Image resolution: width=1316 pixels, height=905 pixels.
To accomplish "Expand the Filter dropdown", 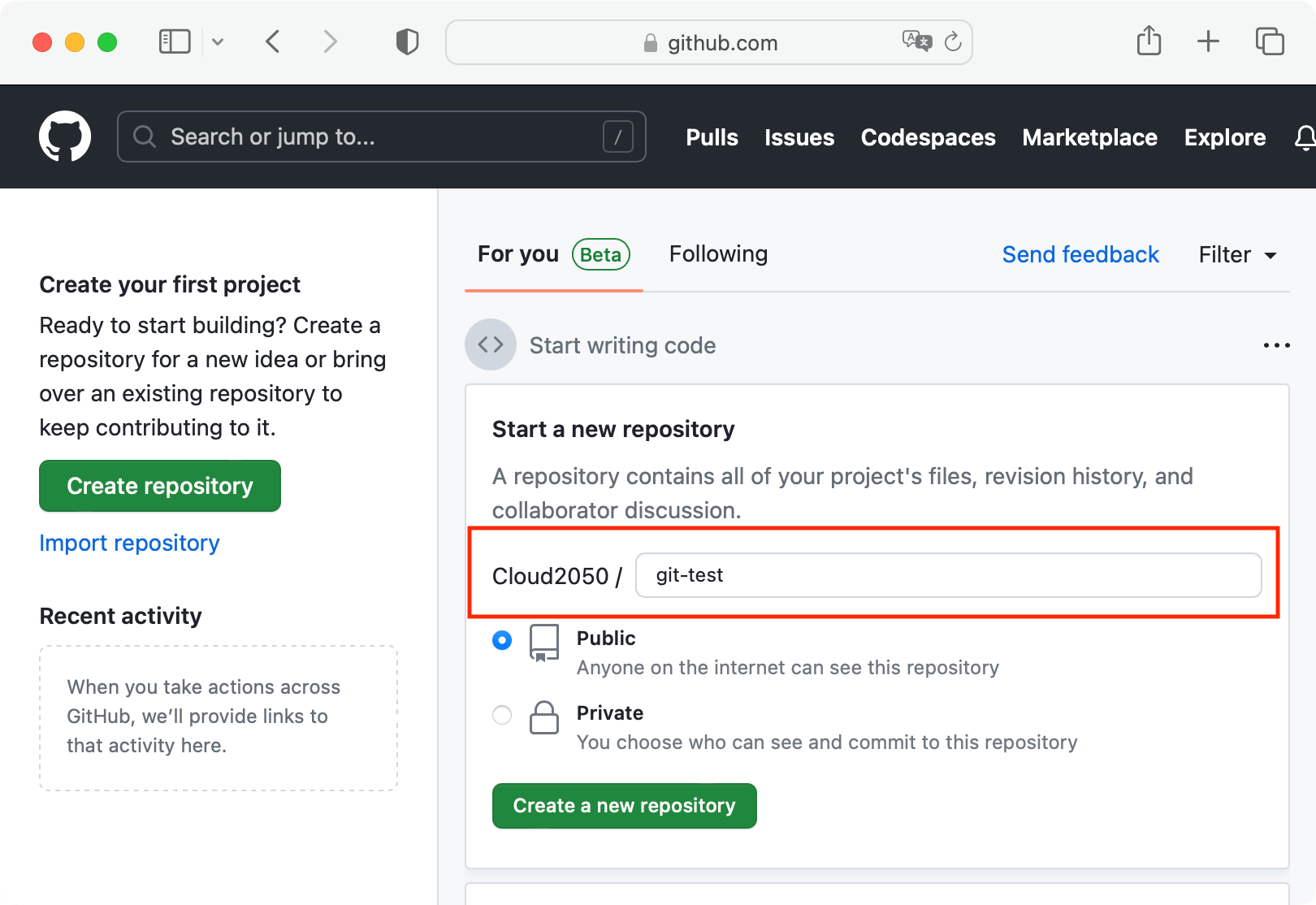I will coord(1237,255).
